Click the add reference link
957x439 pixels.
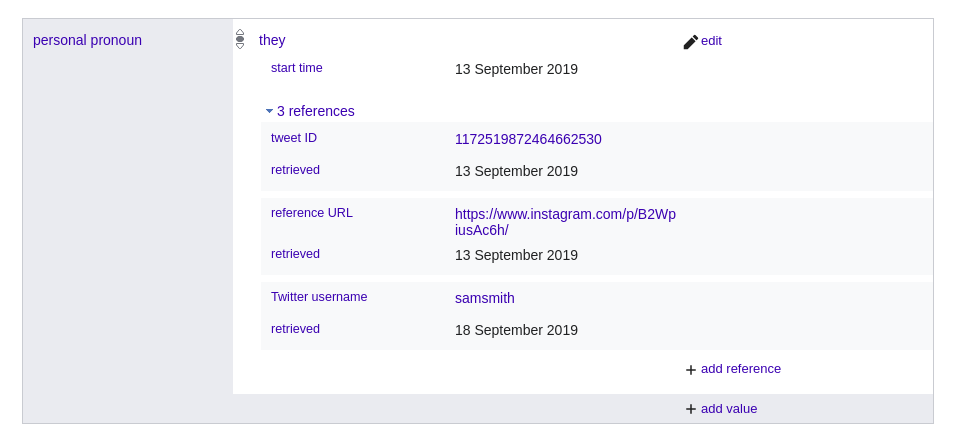point(740,369)
